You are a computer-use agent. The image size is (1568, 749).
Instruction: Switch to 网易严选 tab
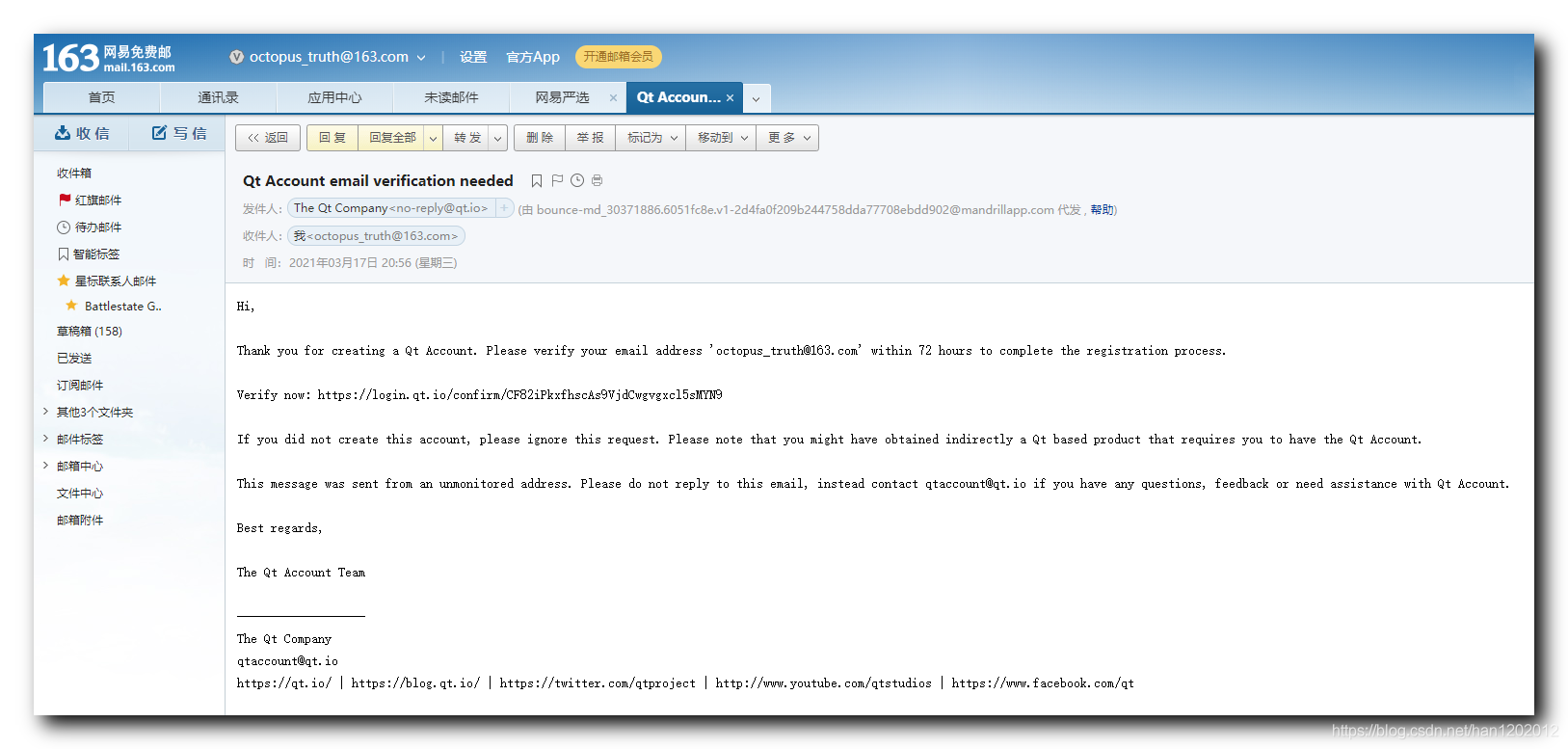[562, 98]
